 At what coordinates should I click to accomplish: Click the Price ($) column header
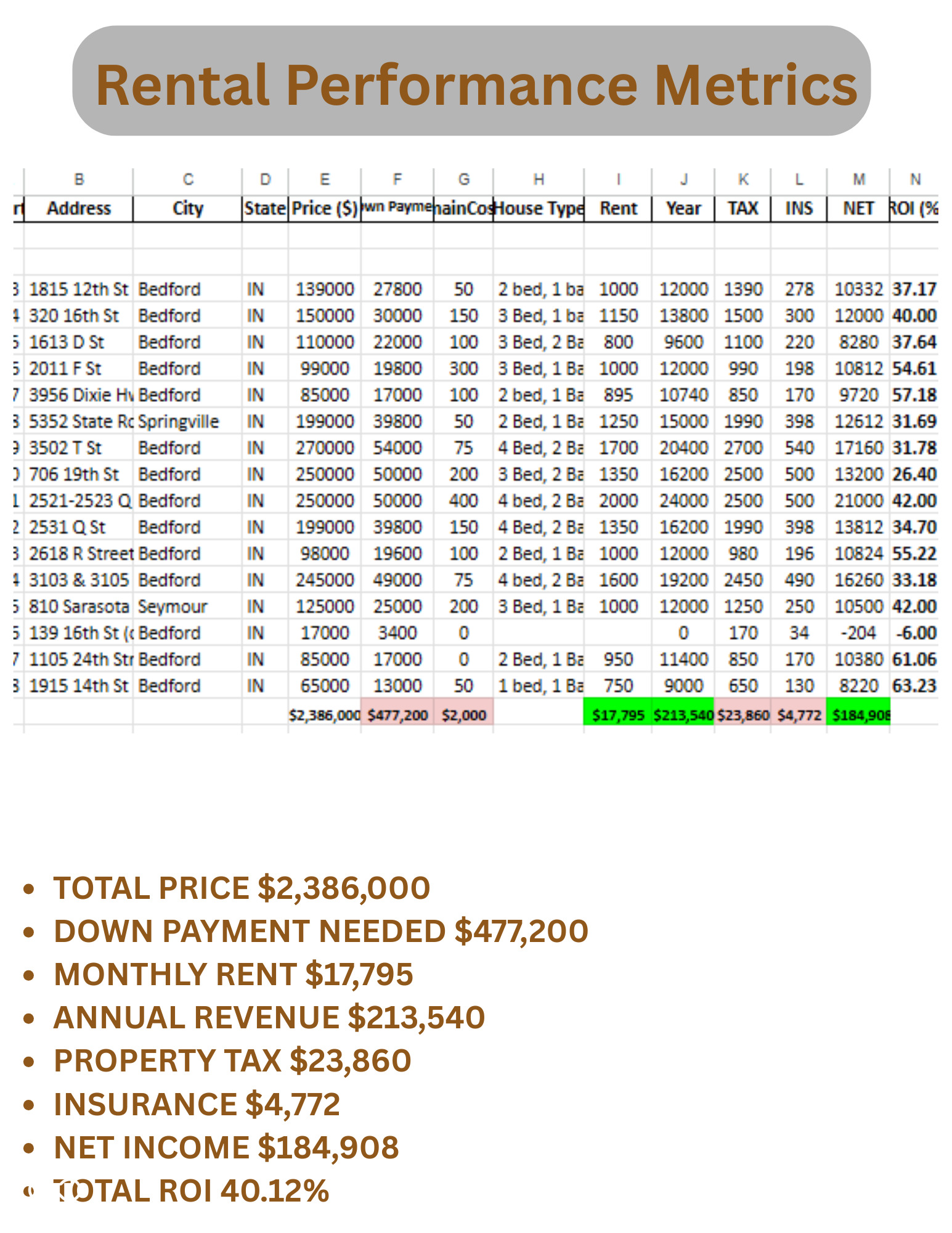click(324, 208)
